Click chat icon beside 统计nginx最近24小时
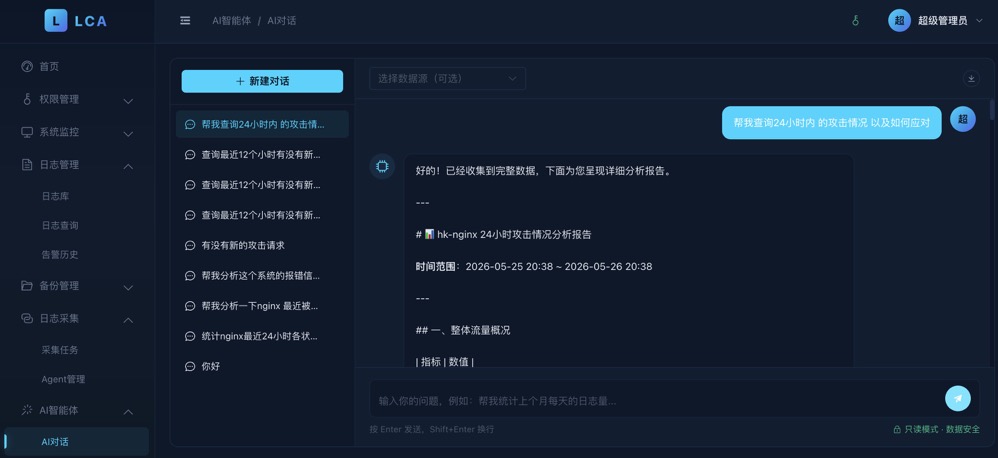This screenshot has height=458, width=998. pos(190,336)
